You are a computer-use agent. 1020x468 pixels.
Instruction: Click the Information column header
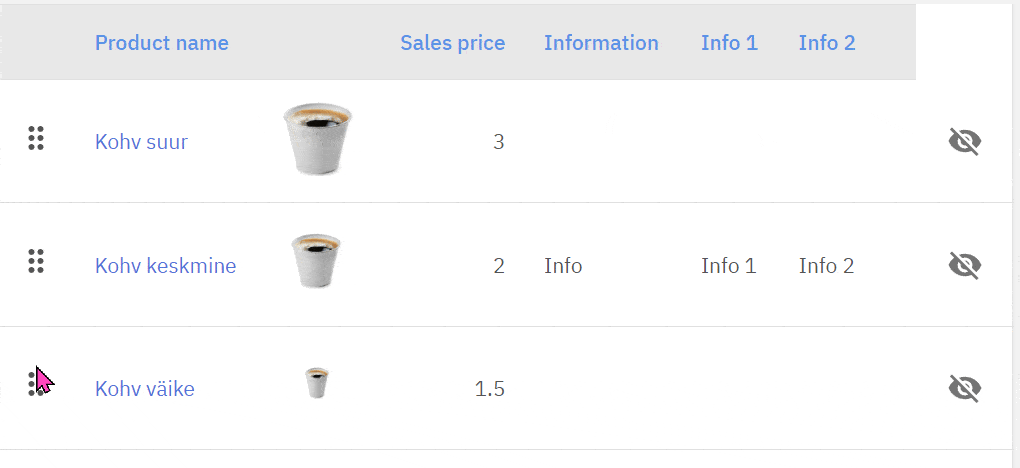click(601, 43)
